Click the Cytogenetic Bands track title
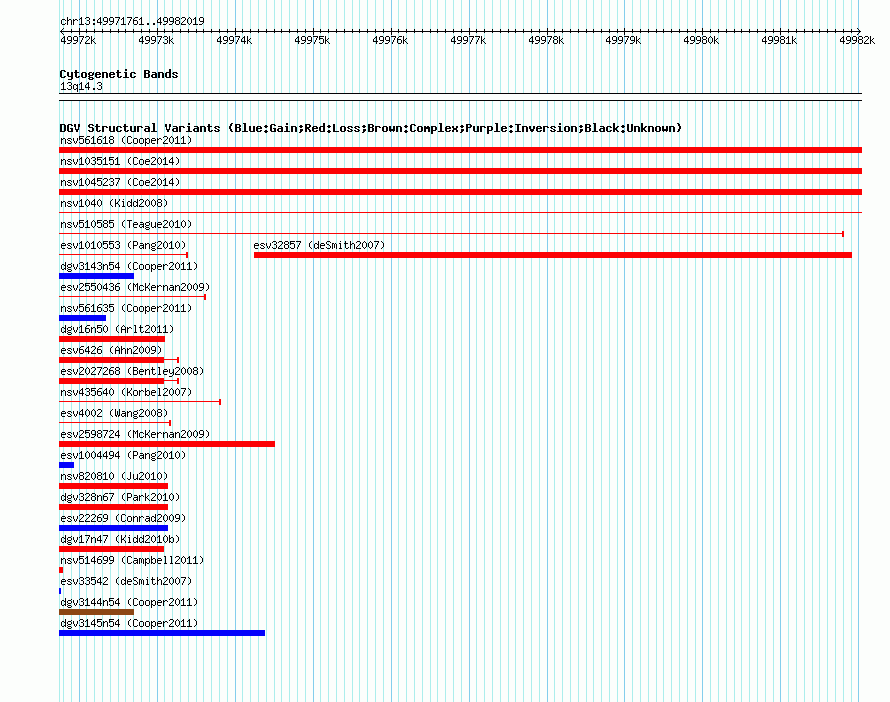This screenshot has height=702, width=890. [119, 74]
